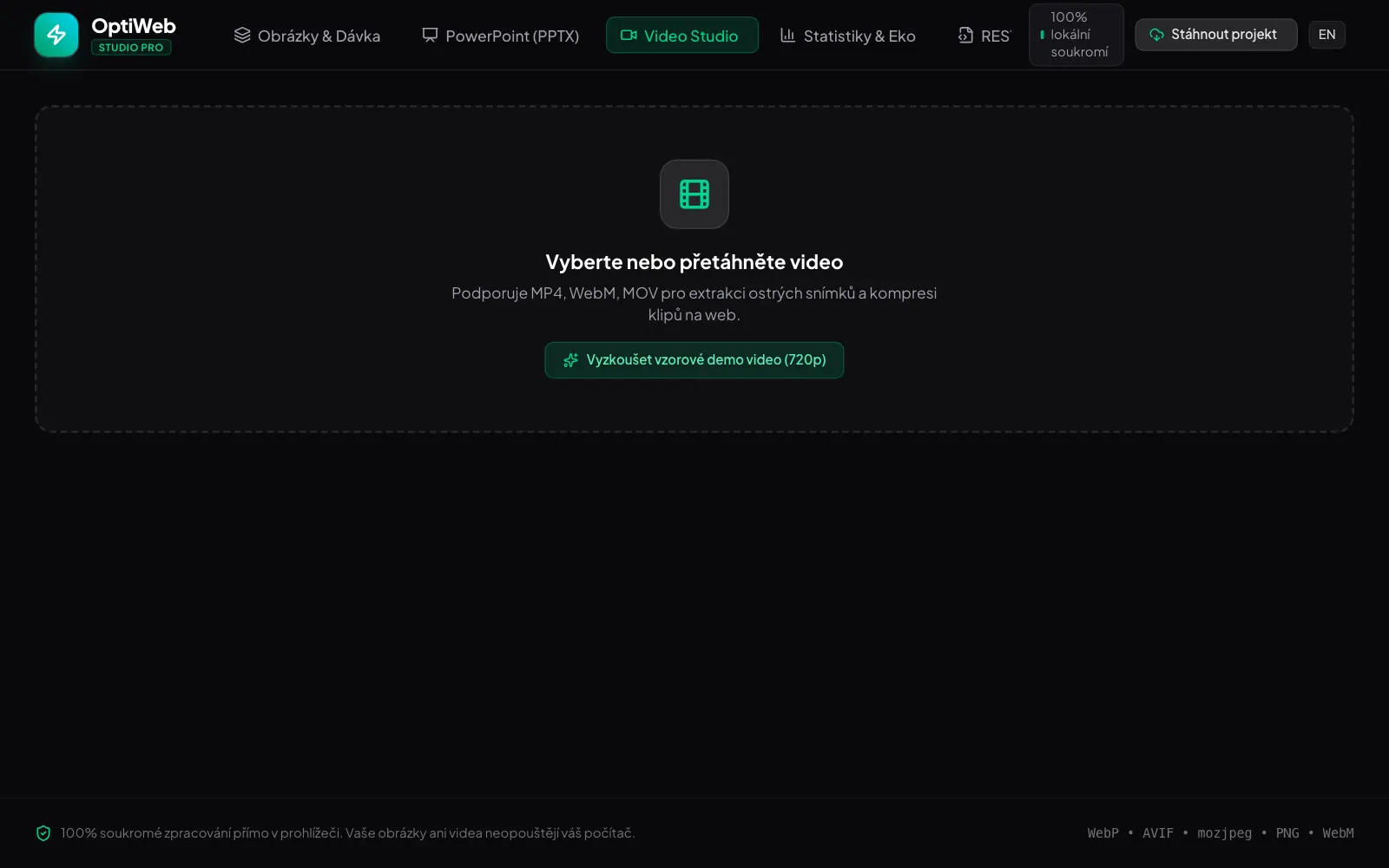Click the WebP label in footer
The height and width of the screenshot is (868, 1389).
[x=1103, y=833]
